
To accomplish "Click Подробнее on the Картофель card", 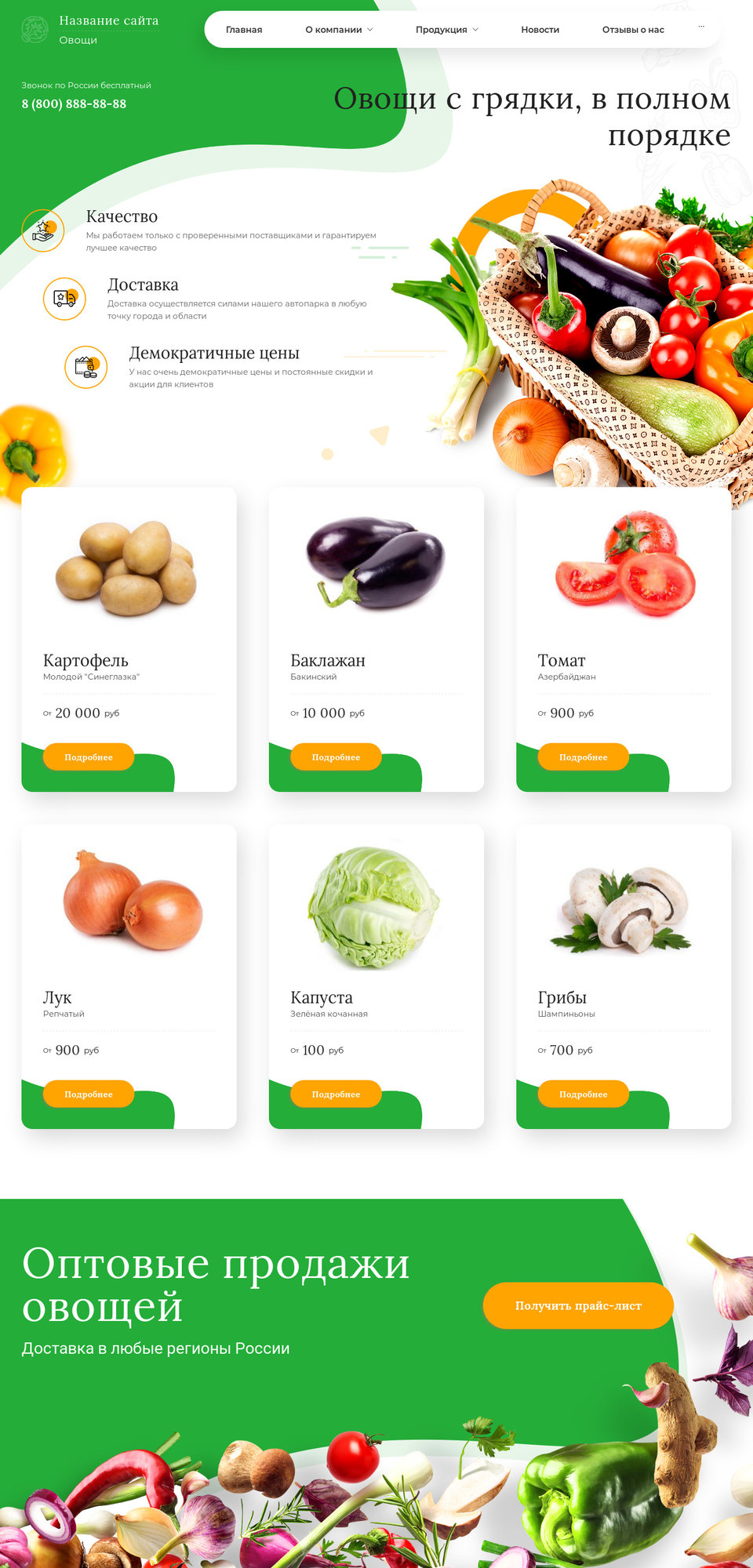I will tap(89, 757).
